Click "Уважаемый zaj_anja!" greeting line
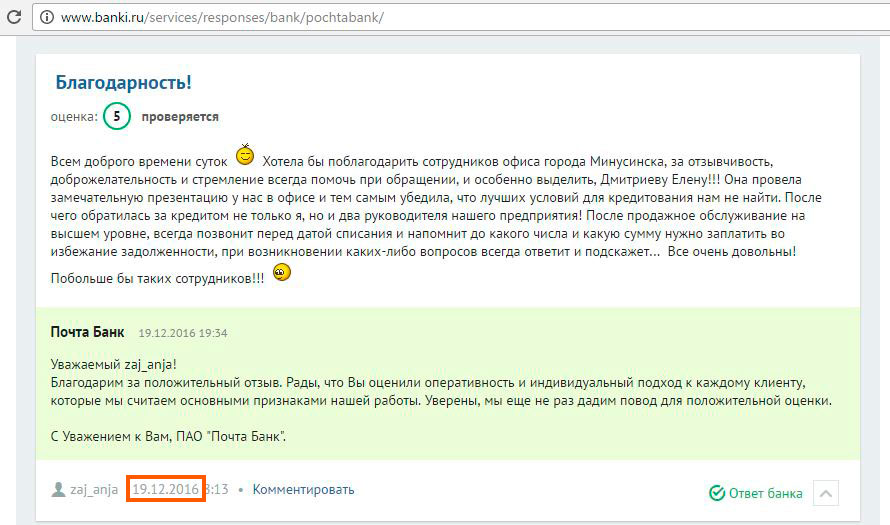Viewport: 890px width, 525px height. (x=114, y=364)
